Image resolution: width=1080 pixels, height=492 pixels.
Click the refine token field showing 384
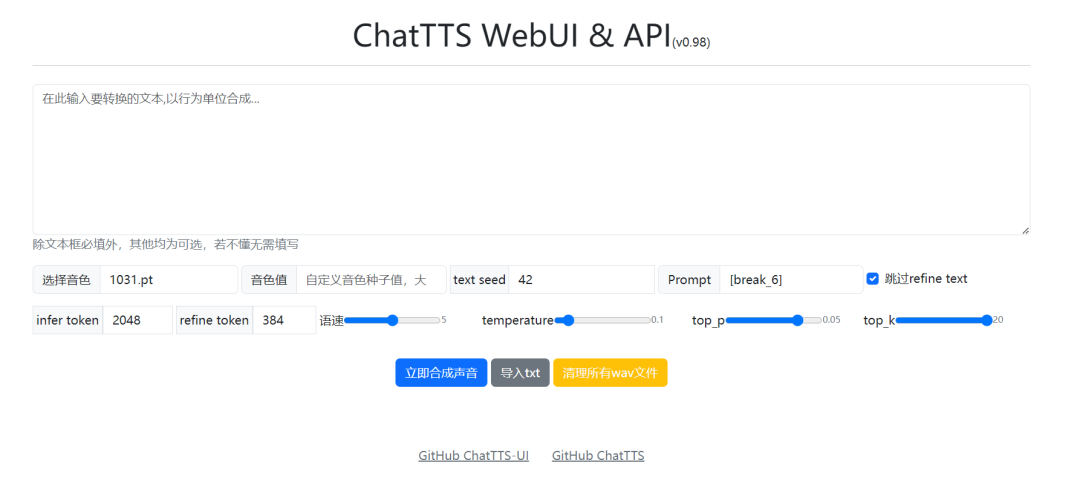[284, 320]
